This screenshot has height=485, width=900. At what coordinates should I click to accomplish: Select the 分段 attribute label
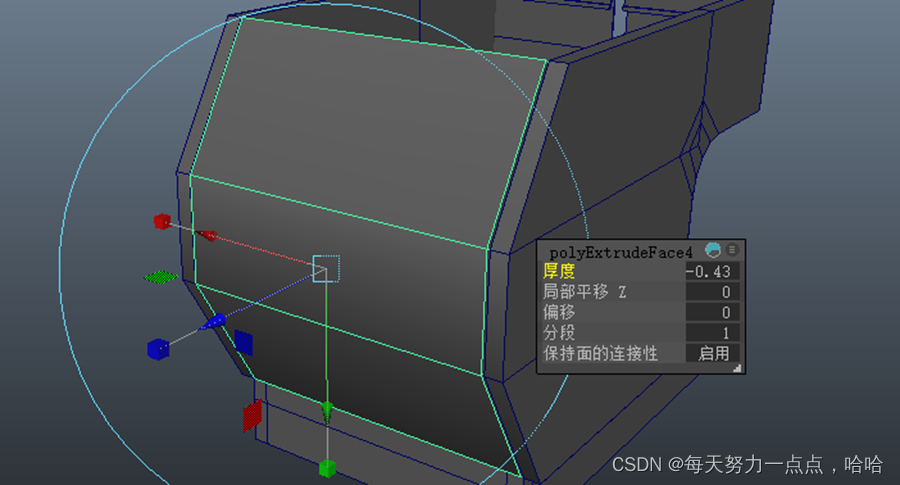tap(559, 333)
